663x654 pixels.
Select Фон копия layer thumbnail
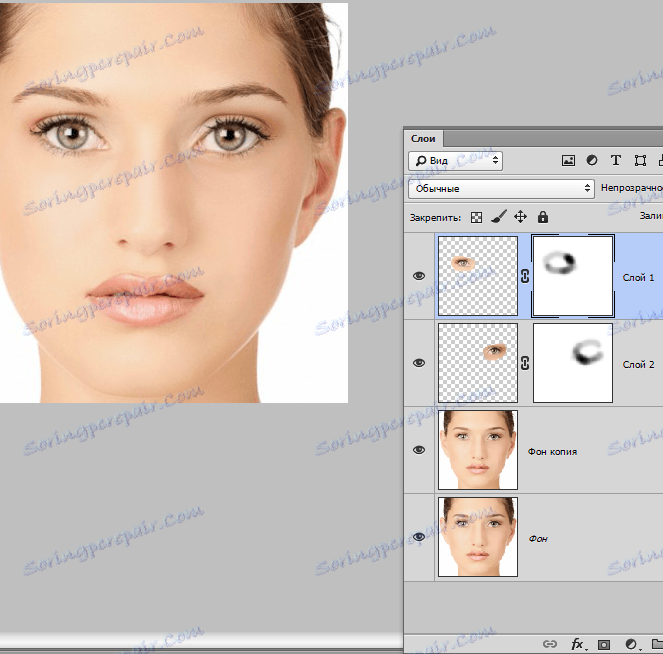pyautogui.click(x=478, y=450)
